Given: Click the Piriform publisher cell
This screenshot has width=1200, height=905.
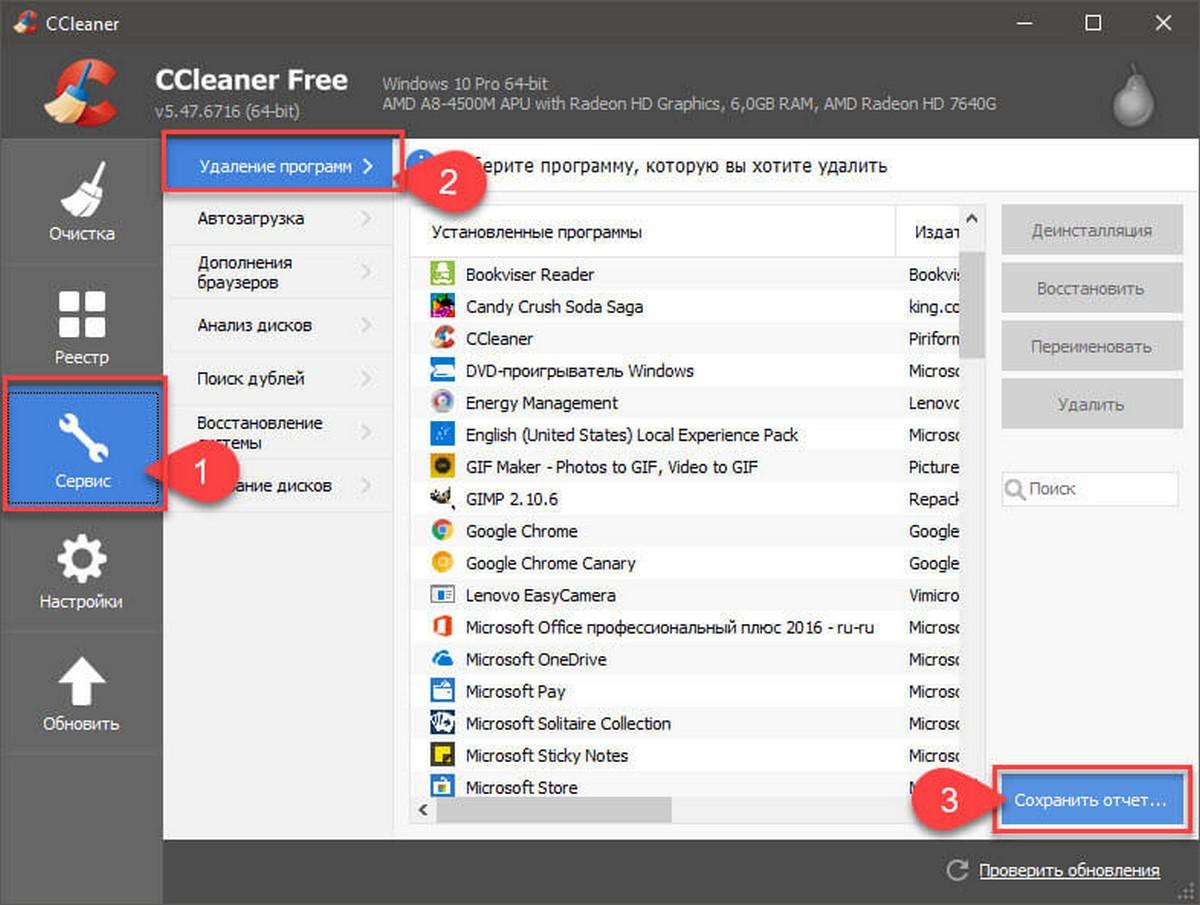Looking at the screenshot, I should tap(934, 338).
